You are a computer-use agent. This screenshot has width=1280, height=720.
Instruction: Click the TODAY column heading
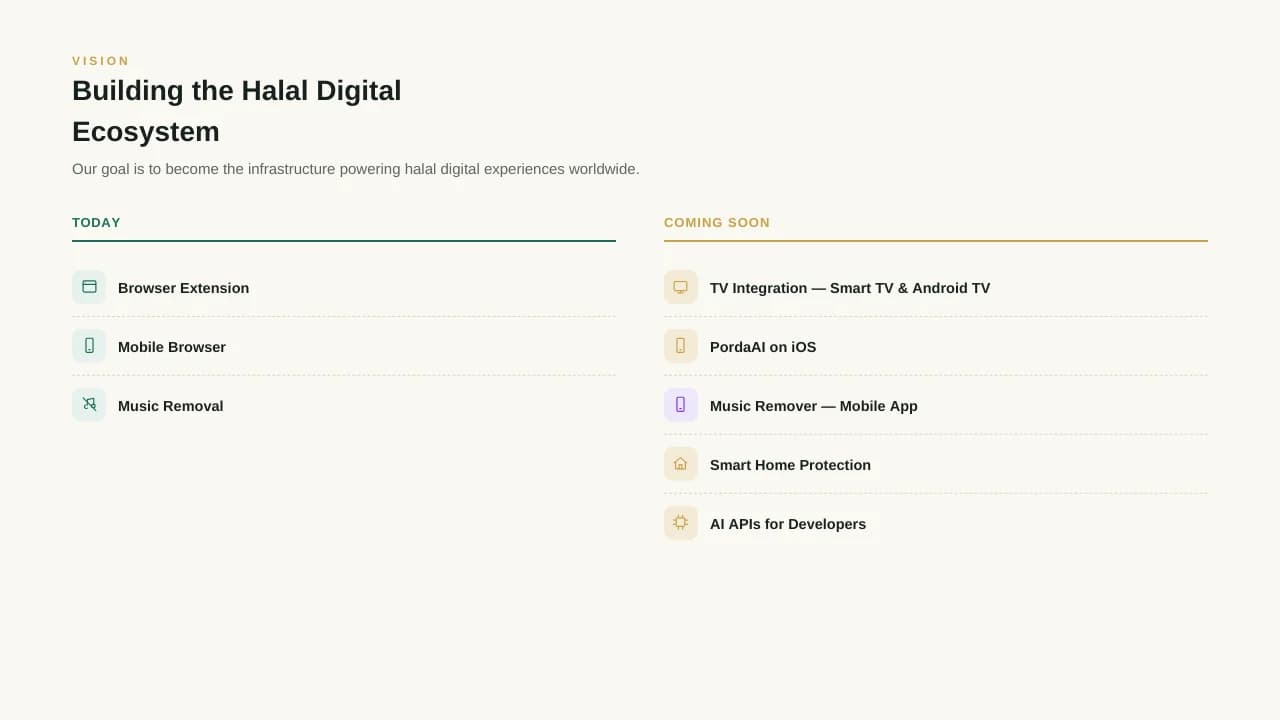coord(96,223)
